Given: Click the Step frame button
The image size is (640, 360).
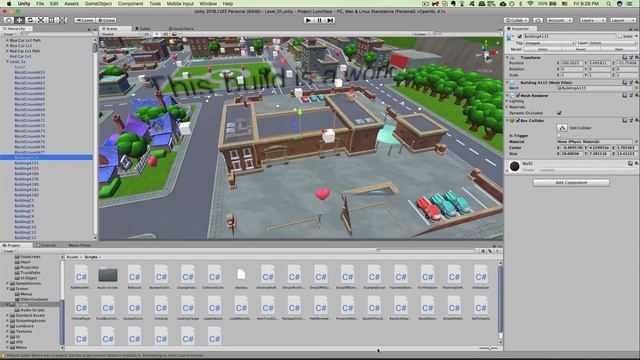Looking at the screenshot, I should pos(331,20).
